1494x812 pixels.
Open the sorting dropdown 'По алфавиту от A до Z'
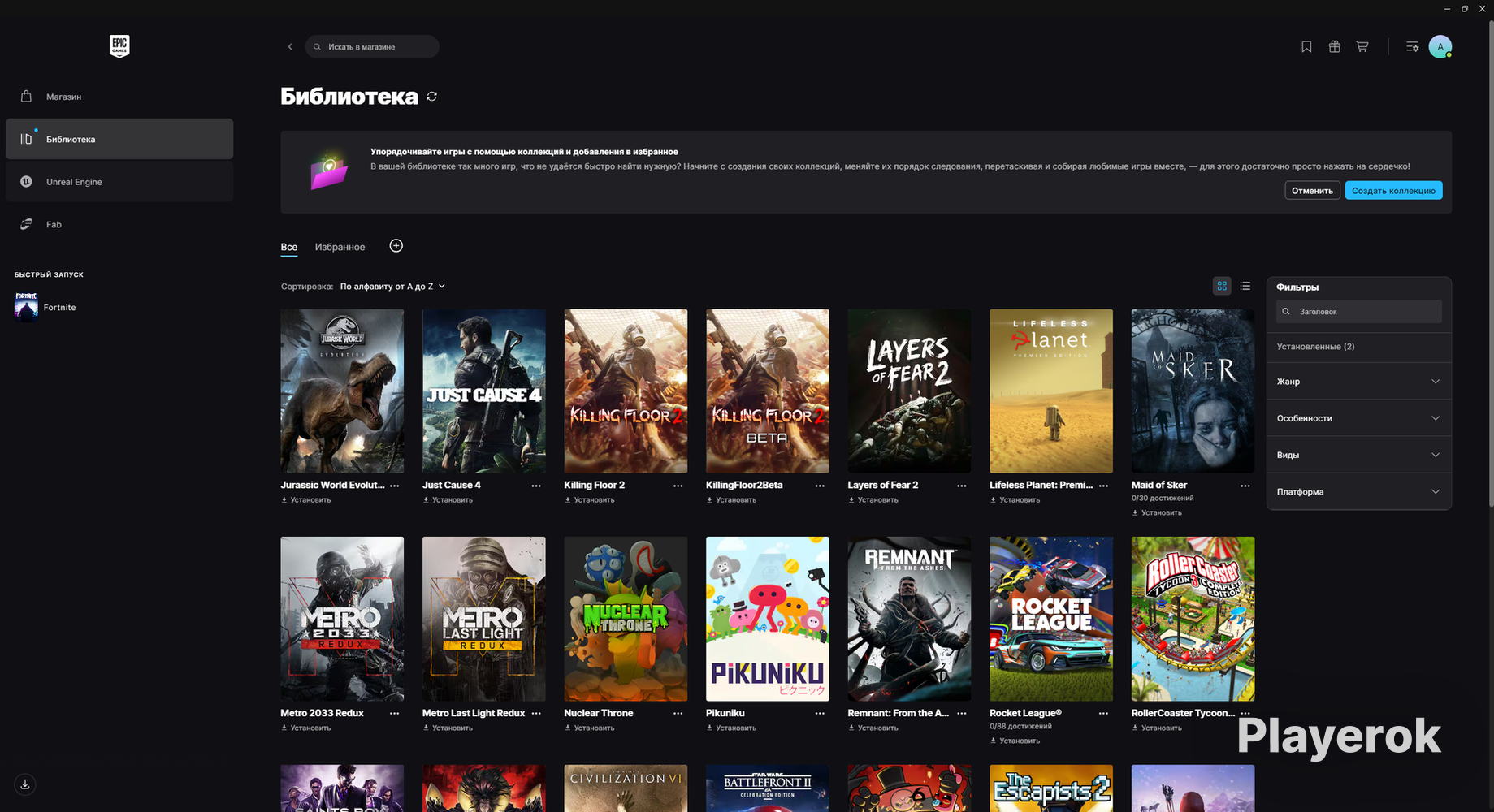[392, 287]
